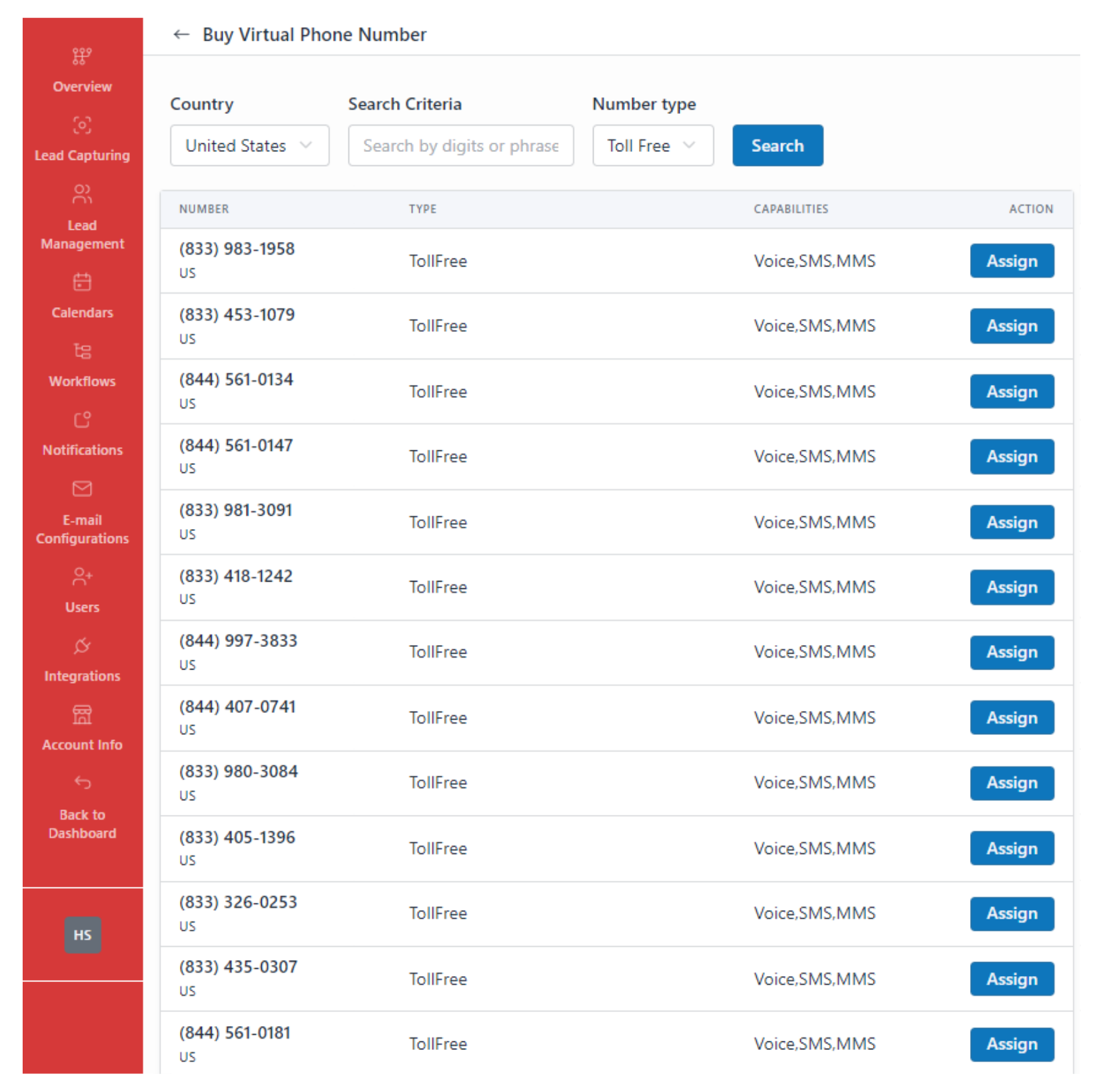Open the Users sidebar icon
The width and height of the screenshot is (1094, 1092).
pos(82,577)
